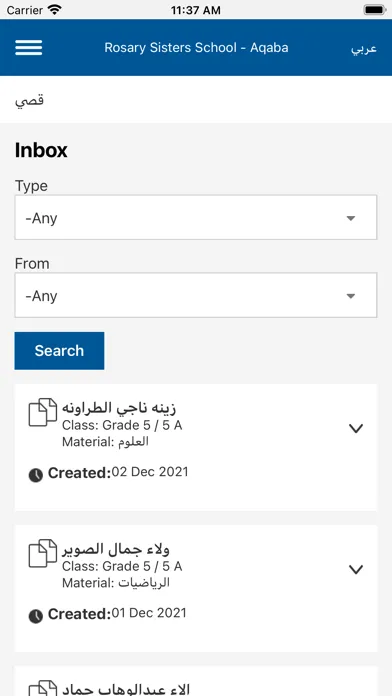
Task: Select the student name قصي
Action: tap(29, 100)
